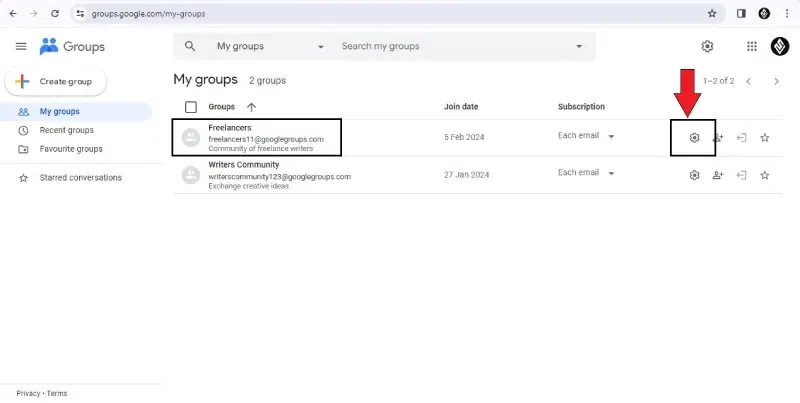Image resolution: width=800 pixels, height=403 pixels.
Task: Add members to the Writers Community group
Action: 717,175
